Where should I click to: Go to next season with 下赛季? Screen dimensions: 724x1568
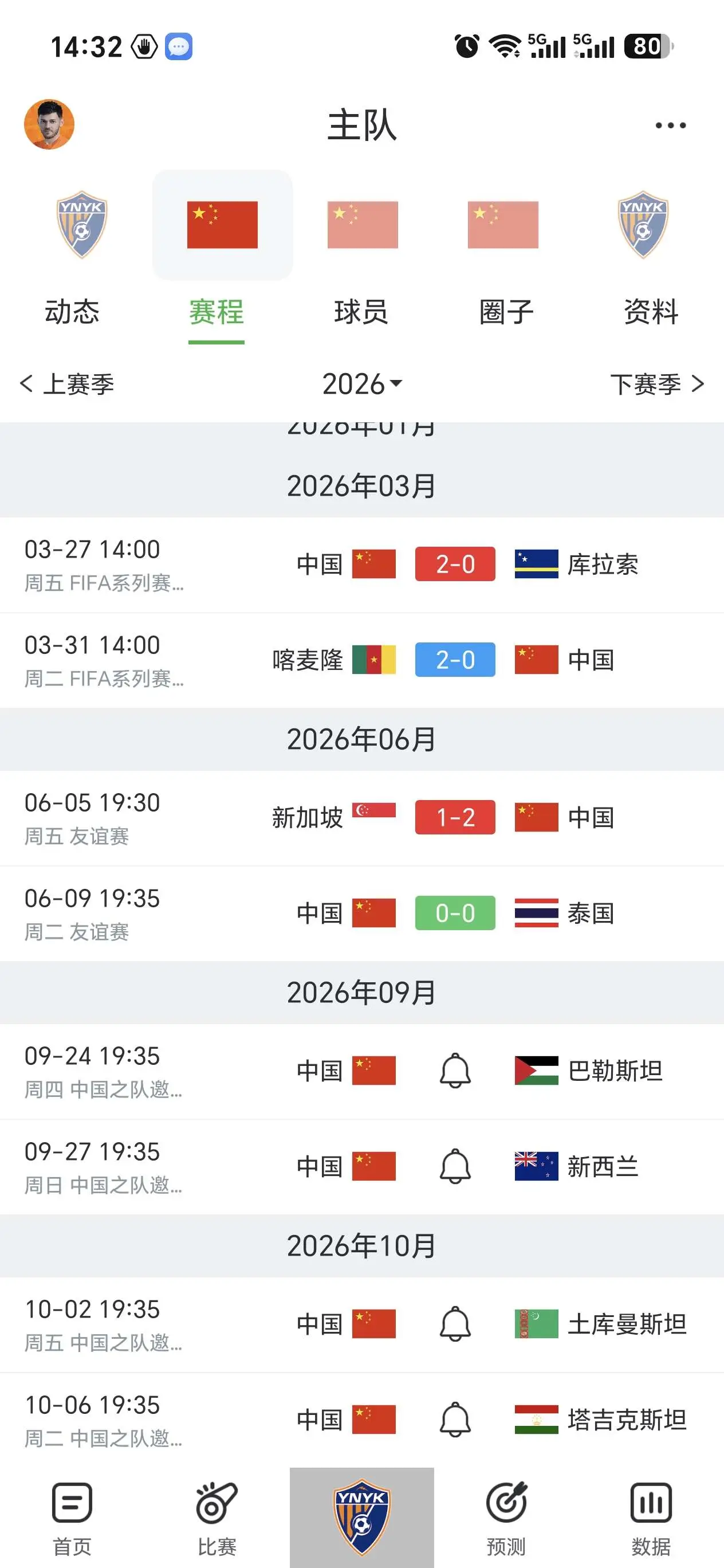(657, 383)
